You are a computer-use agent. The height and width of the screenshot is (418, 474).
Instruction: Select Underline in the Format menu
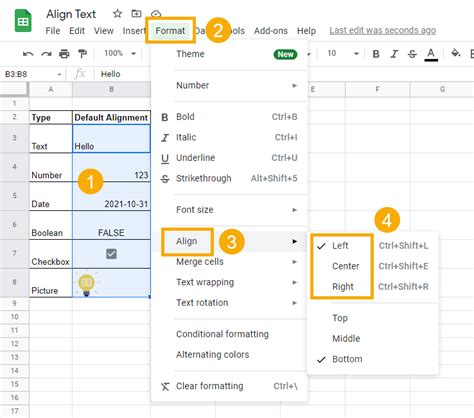229,158
